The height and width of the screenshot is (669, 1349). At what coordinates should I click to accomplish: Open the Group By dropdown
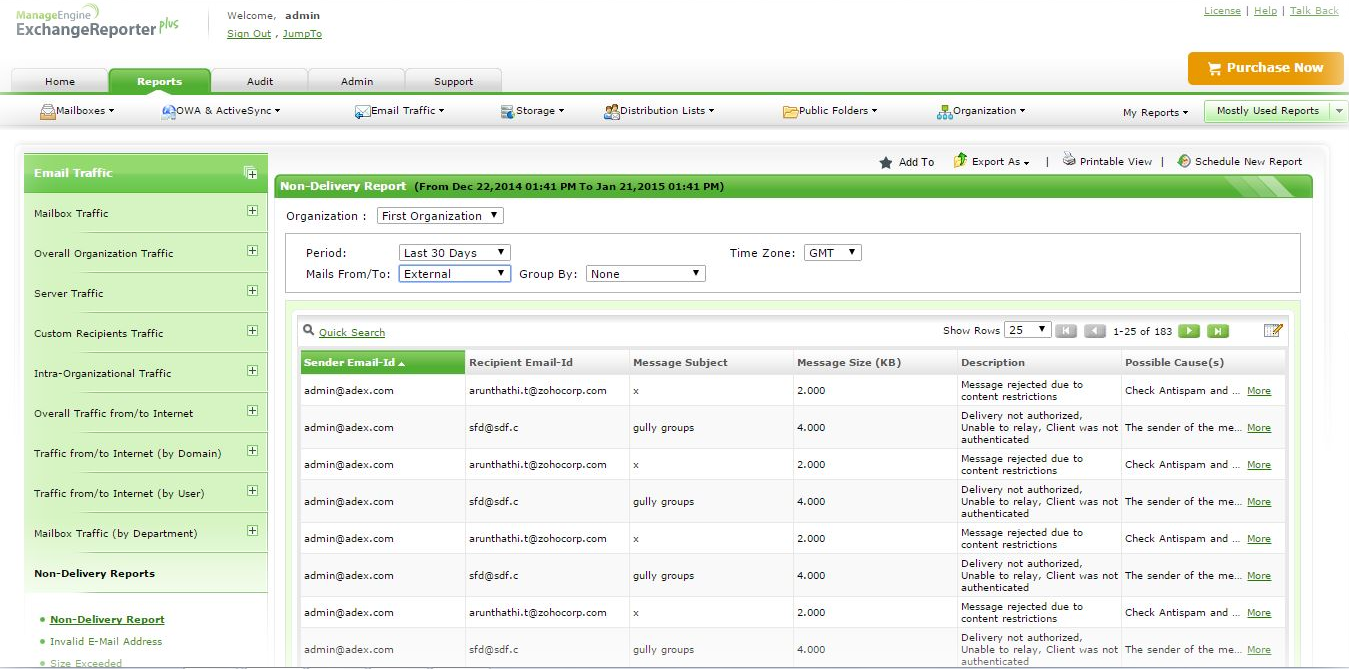pos(645,274)
